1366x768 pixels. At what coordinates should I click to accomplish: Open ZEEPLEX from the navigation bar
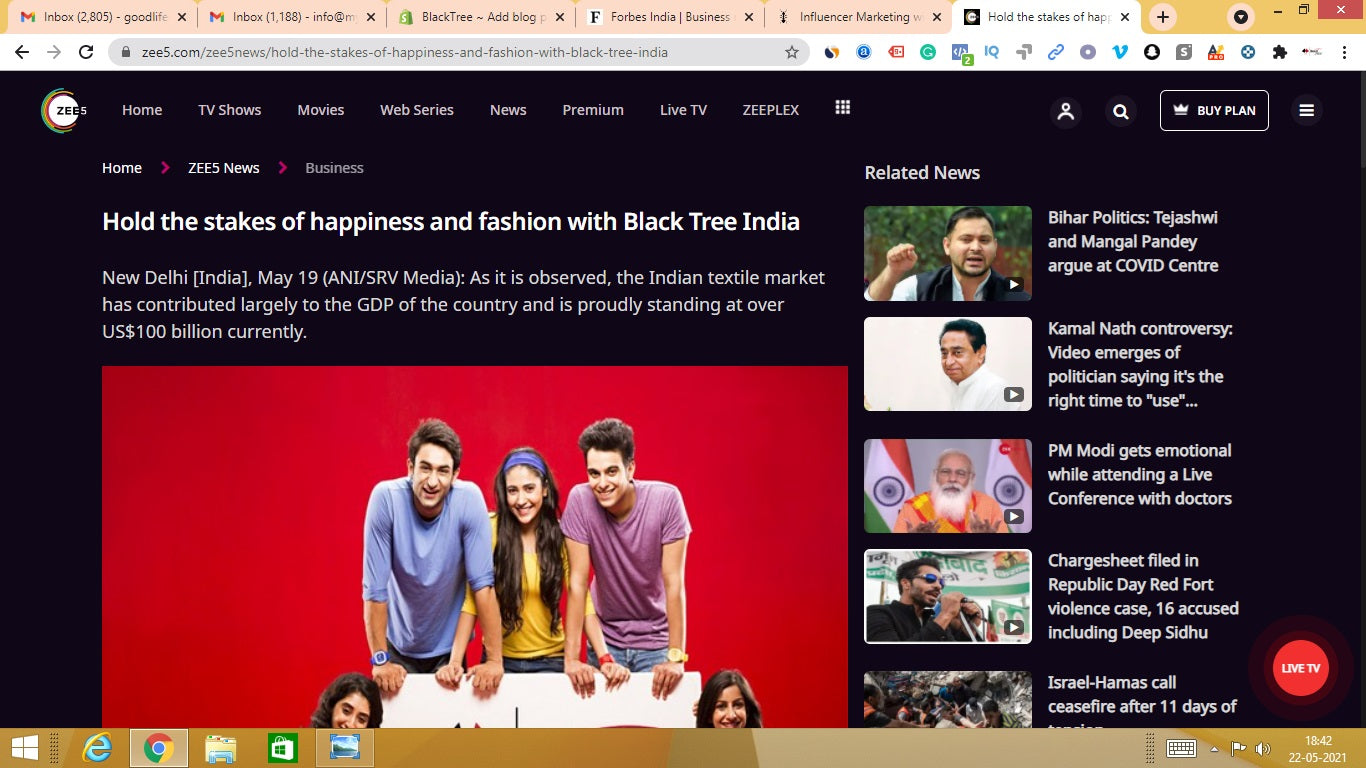click(771, 110)
